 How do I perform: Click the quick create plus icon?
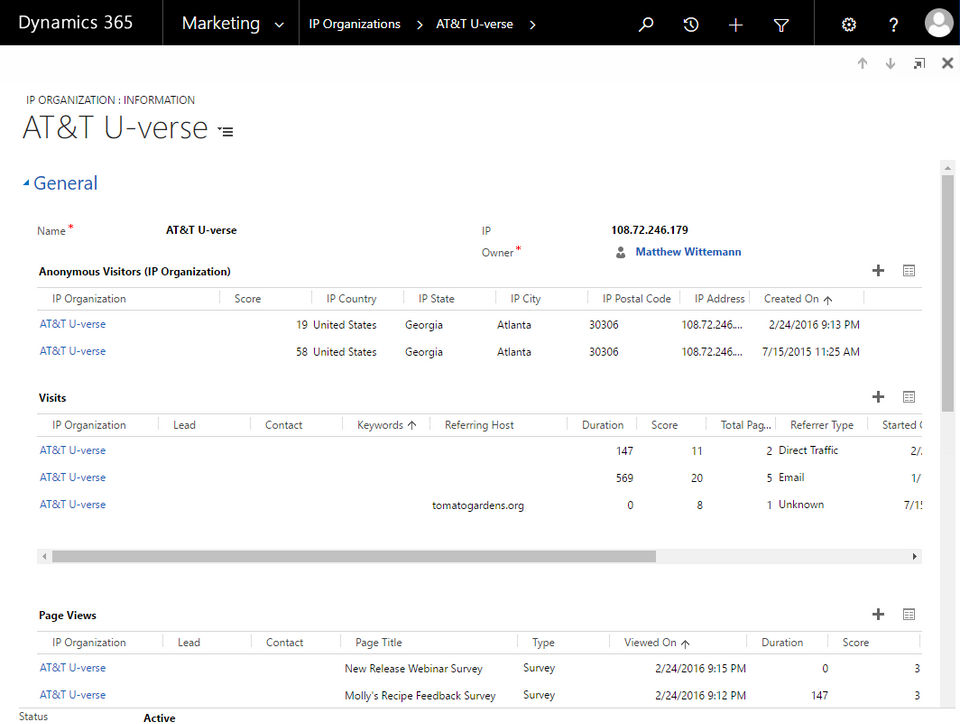pos(735,25)
